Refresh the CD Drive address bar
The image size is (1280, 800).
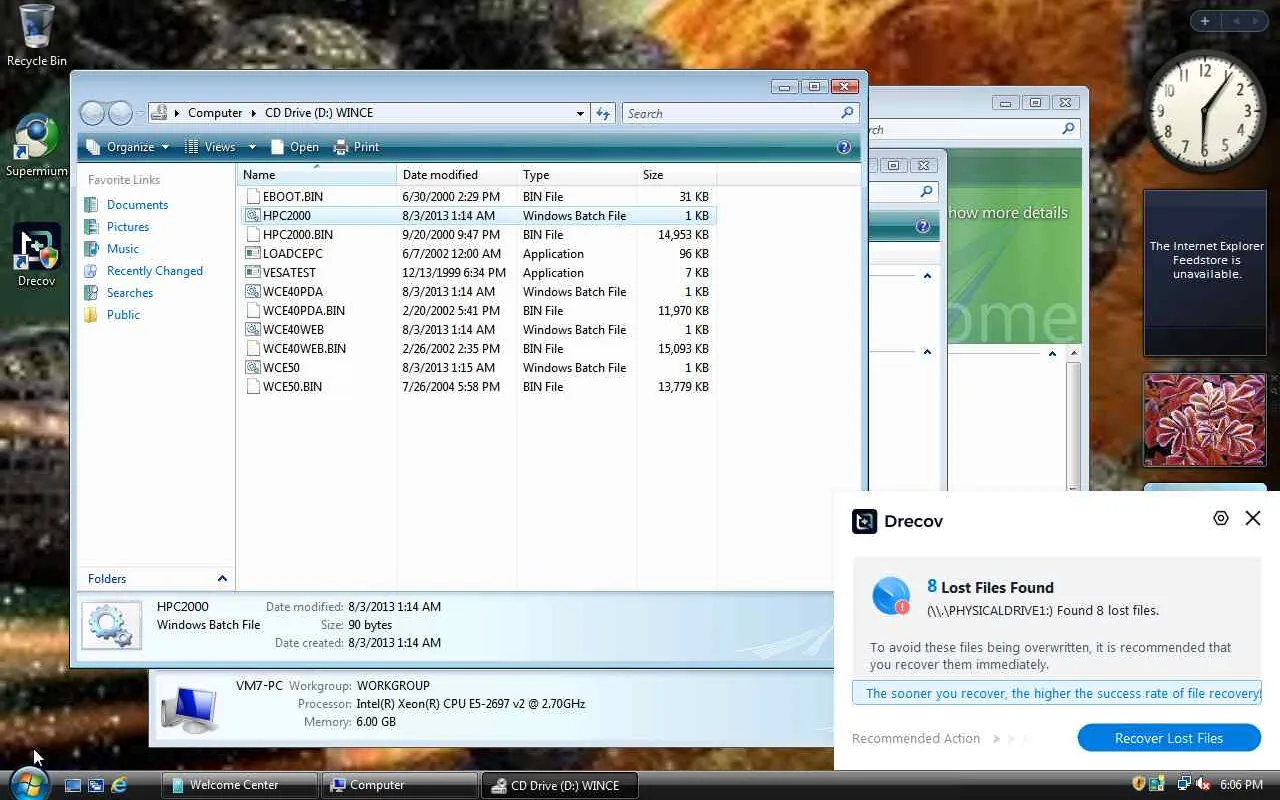pos(603,113)
